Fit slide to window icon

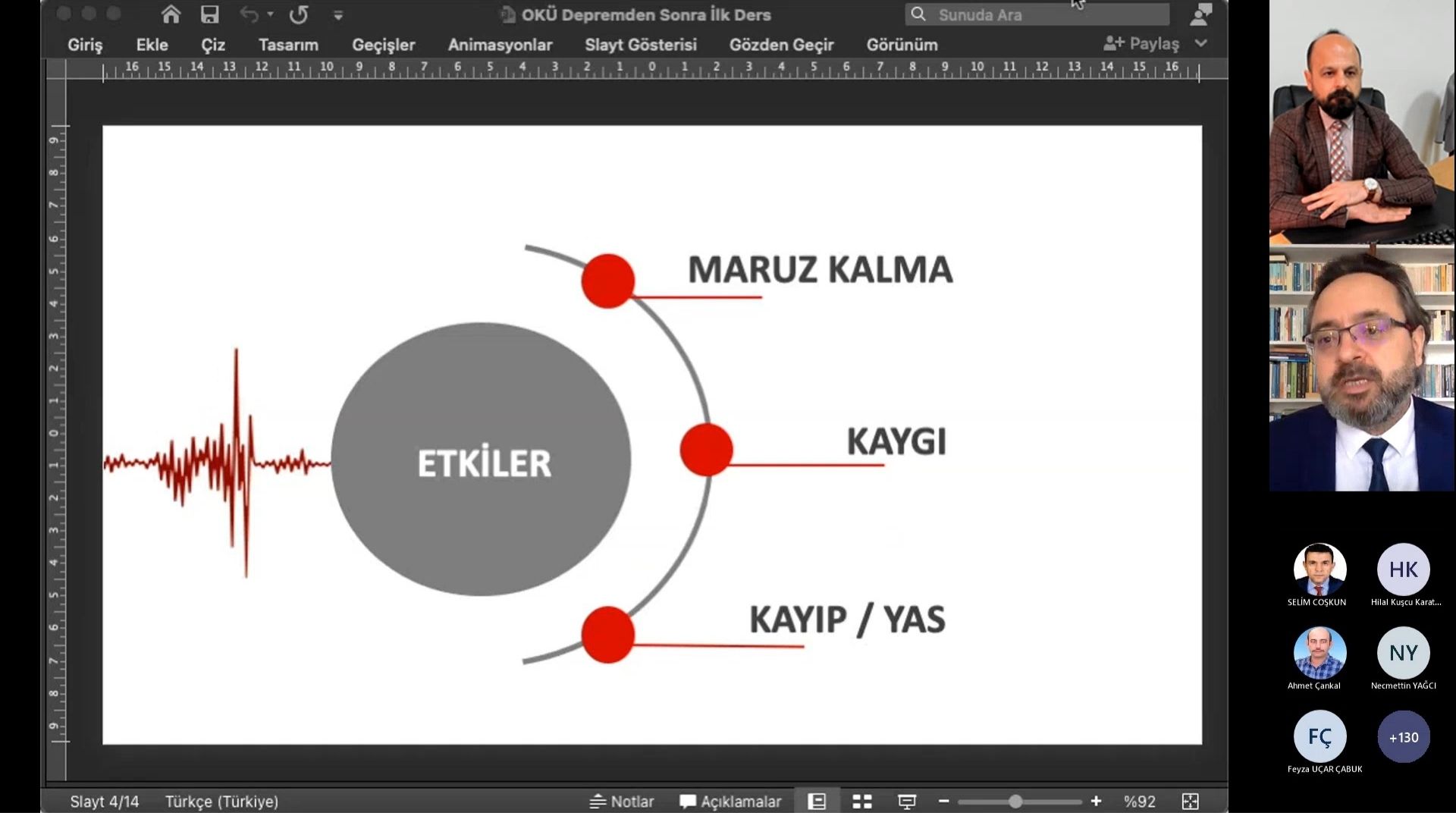tap(1190, 802)
